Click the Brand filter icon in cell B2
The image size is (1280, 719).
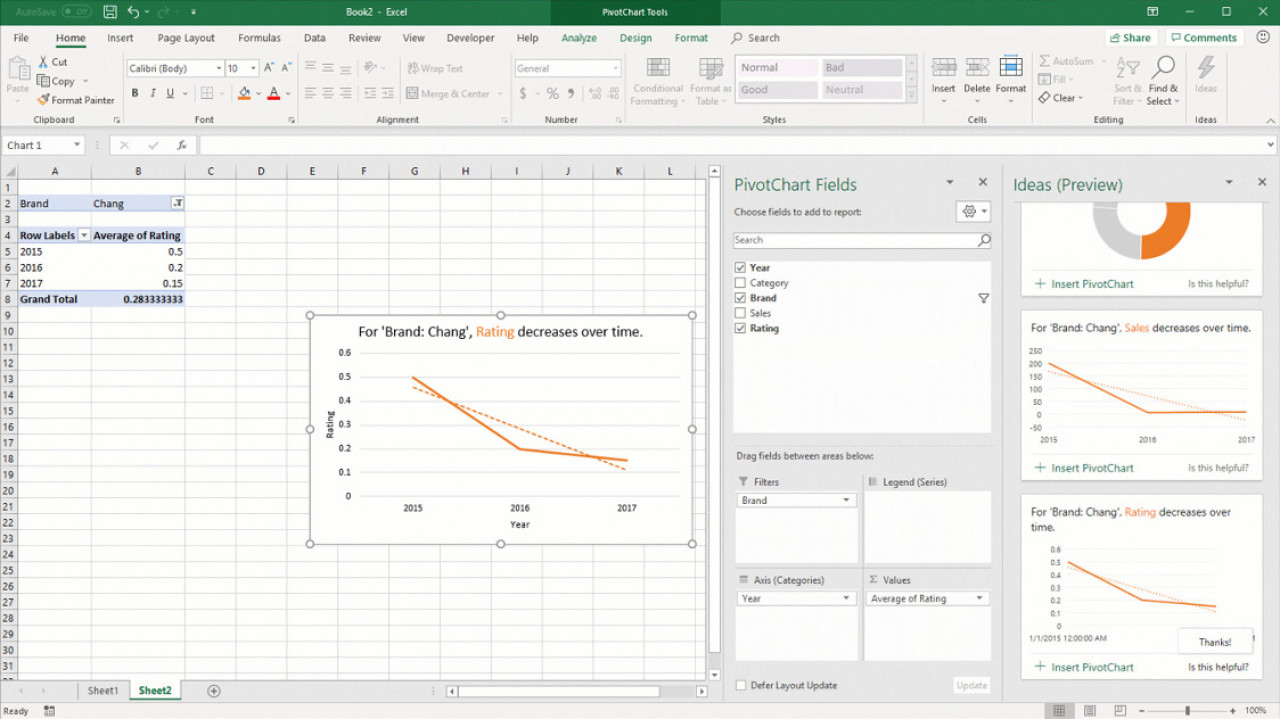177,203
